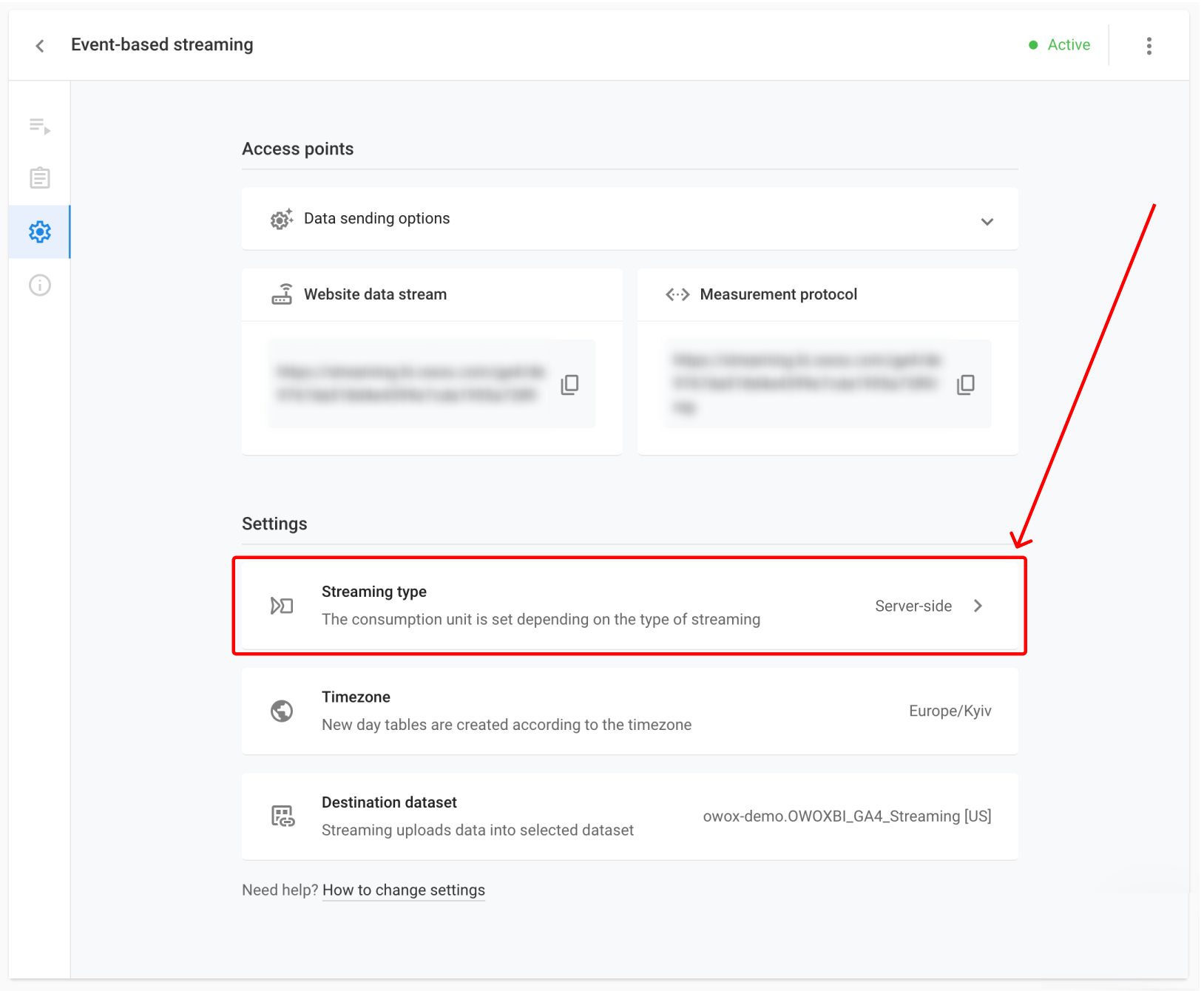Open the How to change settings link
1204x991 pixels.
click(x=403, y=890)
